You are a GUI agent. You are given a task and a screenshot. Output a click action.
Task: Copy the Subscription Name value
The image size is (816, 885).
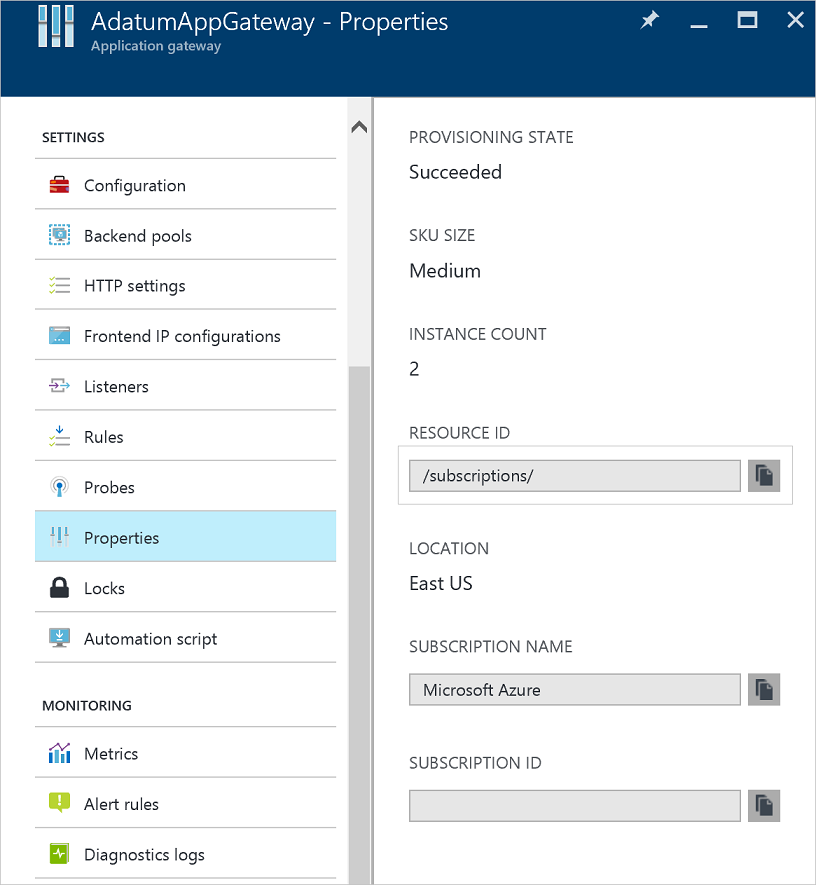pos(764,689)
